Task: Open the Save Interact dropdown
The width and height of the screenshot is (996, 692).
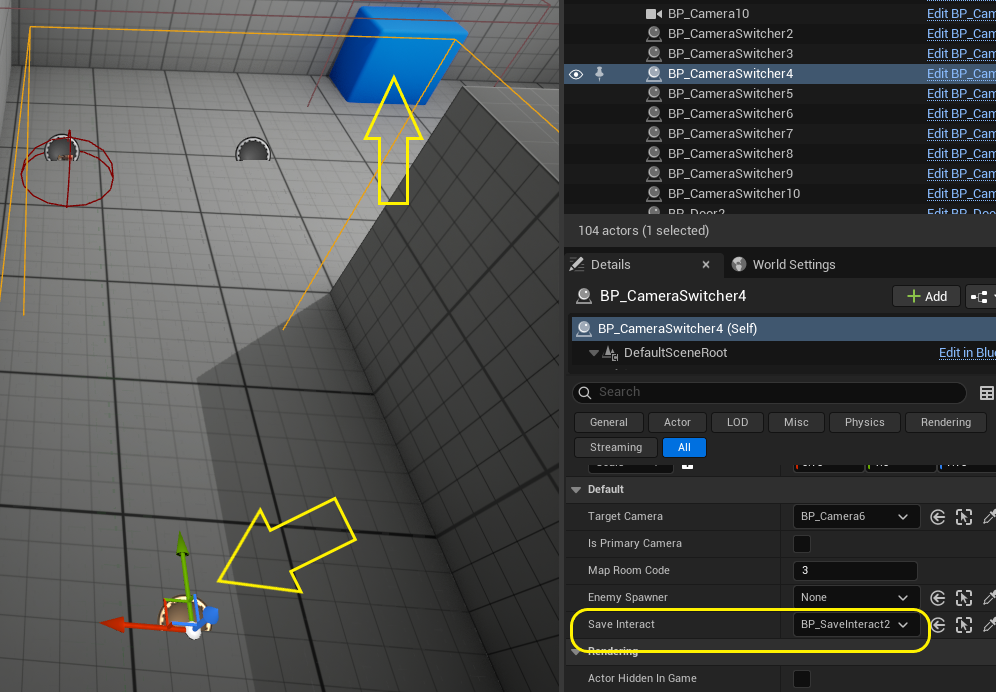Action: (x=856, y=625)
